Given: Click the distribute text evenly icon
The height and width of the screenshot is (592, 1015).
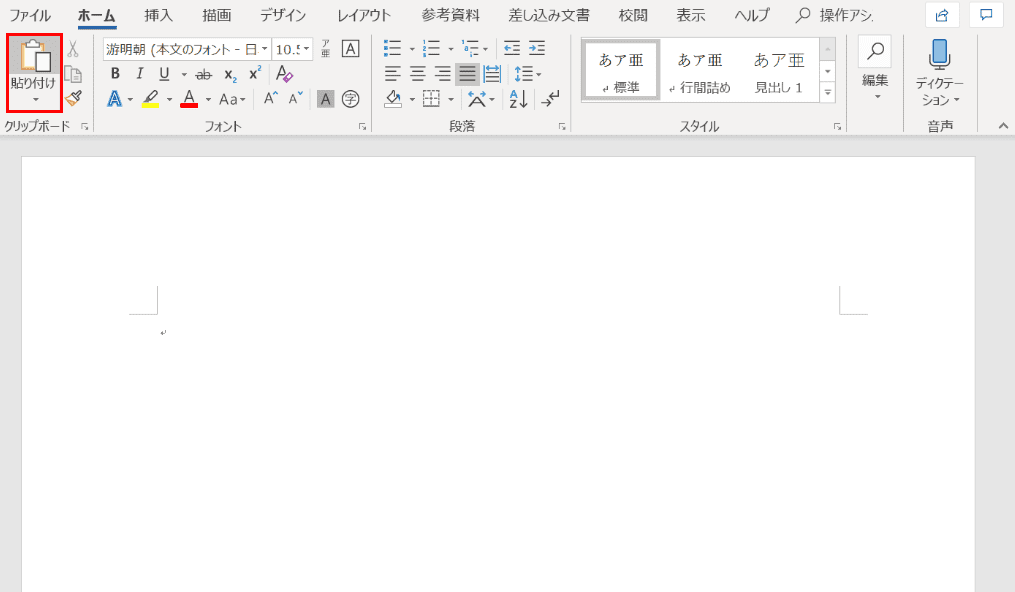Looking at the screenshot, I should (492, 74).
